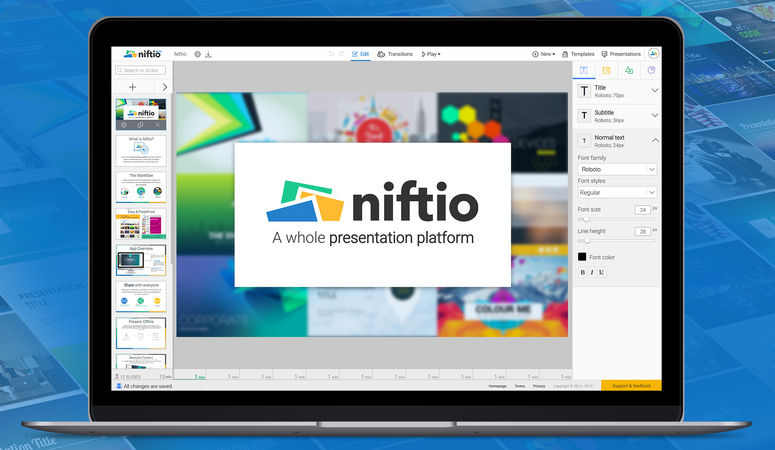This screenshot has height=450, width=775.
Task: Add a new slide with plus icon
Action: [132, 87]
